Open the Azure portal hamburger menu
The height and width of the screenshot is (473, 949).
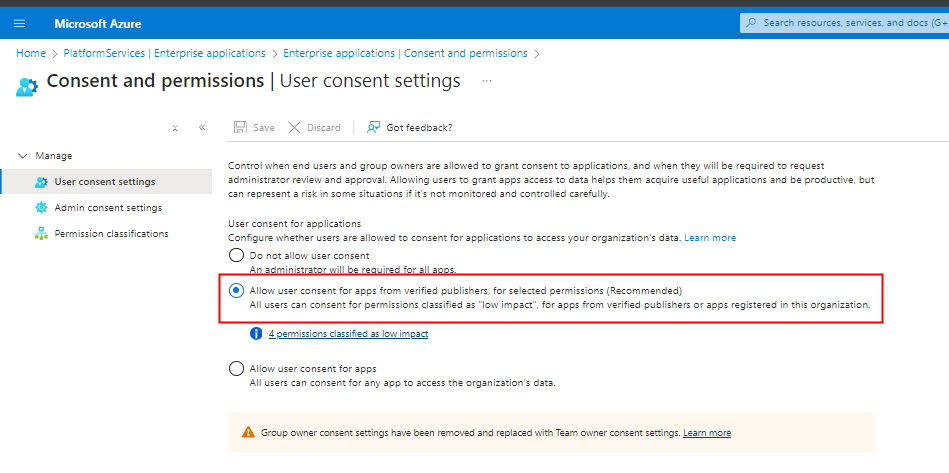(x=20, y=22)
